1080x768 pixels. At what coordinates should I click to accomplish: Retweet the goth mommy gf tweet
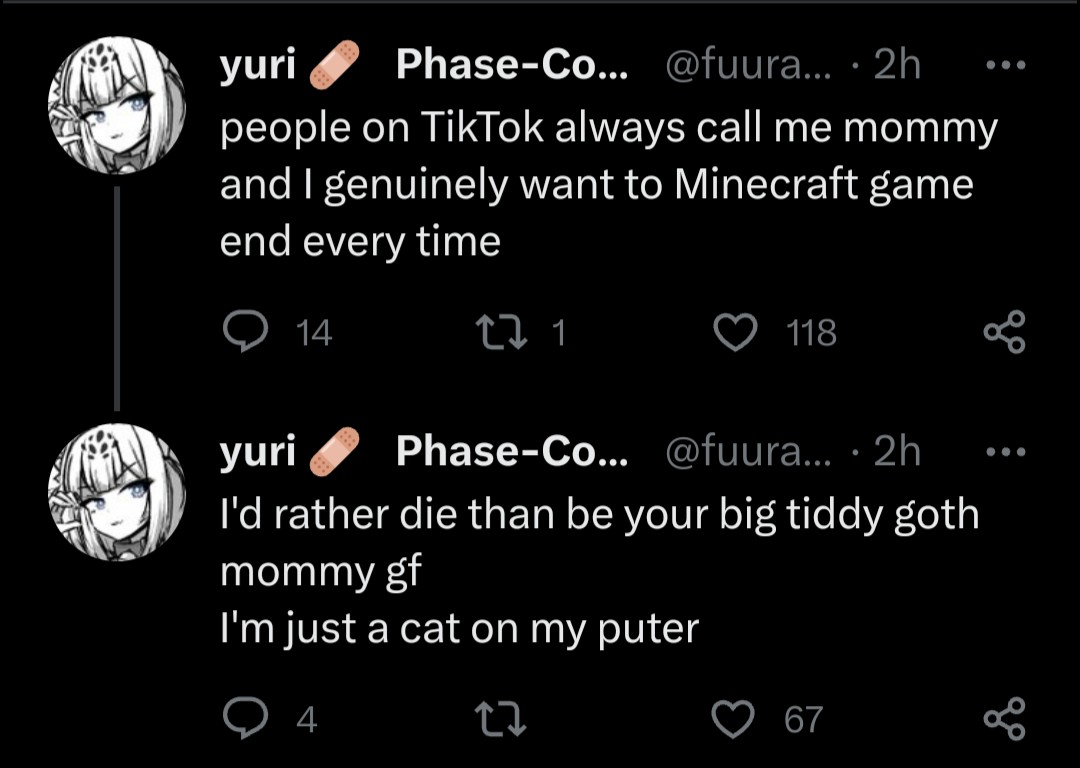click(502, 718)
